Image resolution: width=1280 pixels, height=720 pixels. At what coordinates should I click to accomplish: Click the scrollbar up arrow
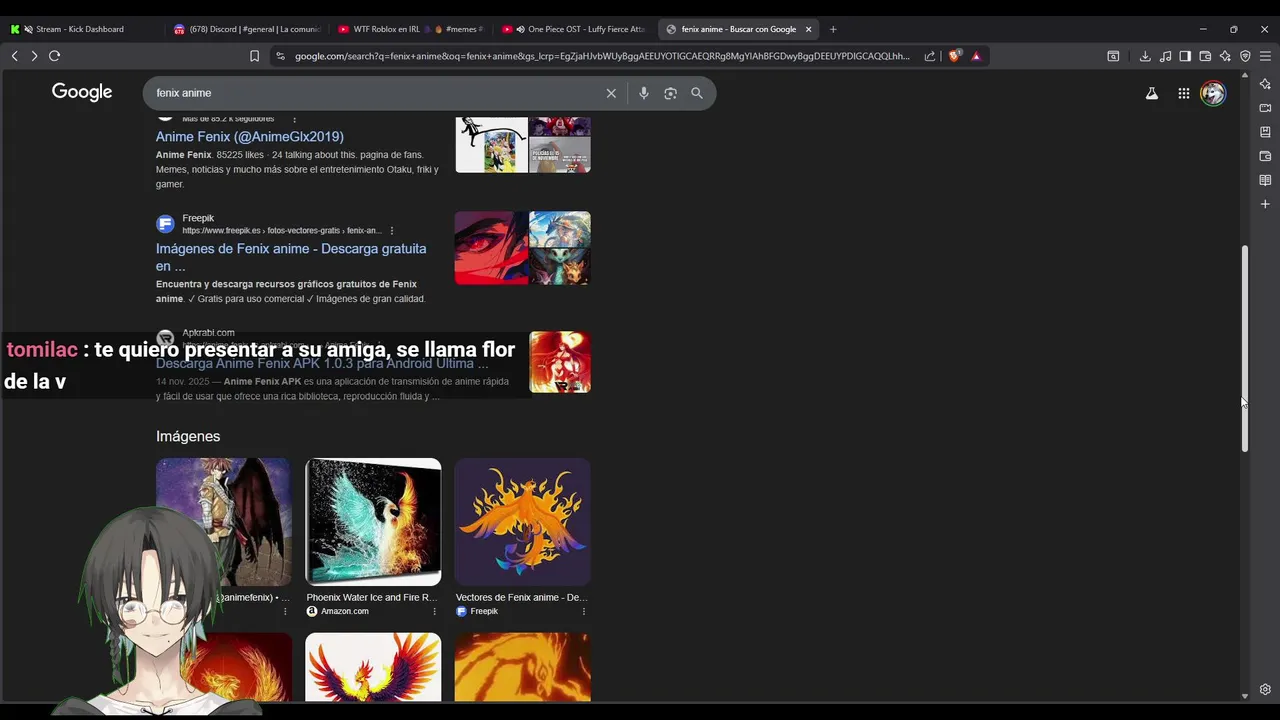click(x=1245, y=77)
